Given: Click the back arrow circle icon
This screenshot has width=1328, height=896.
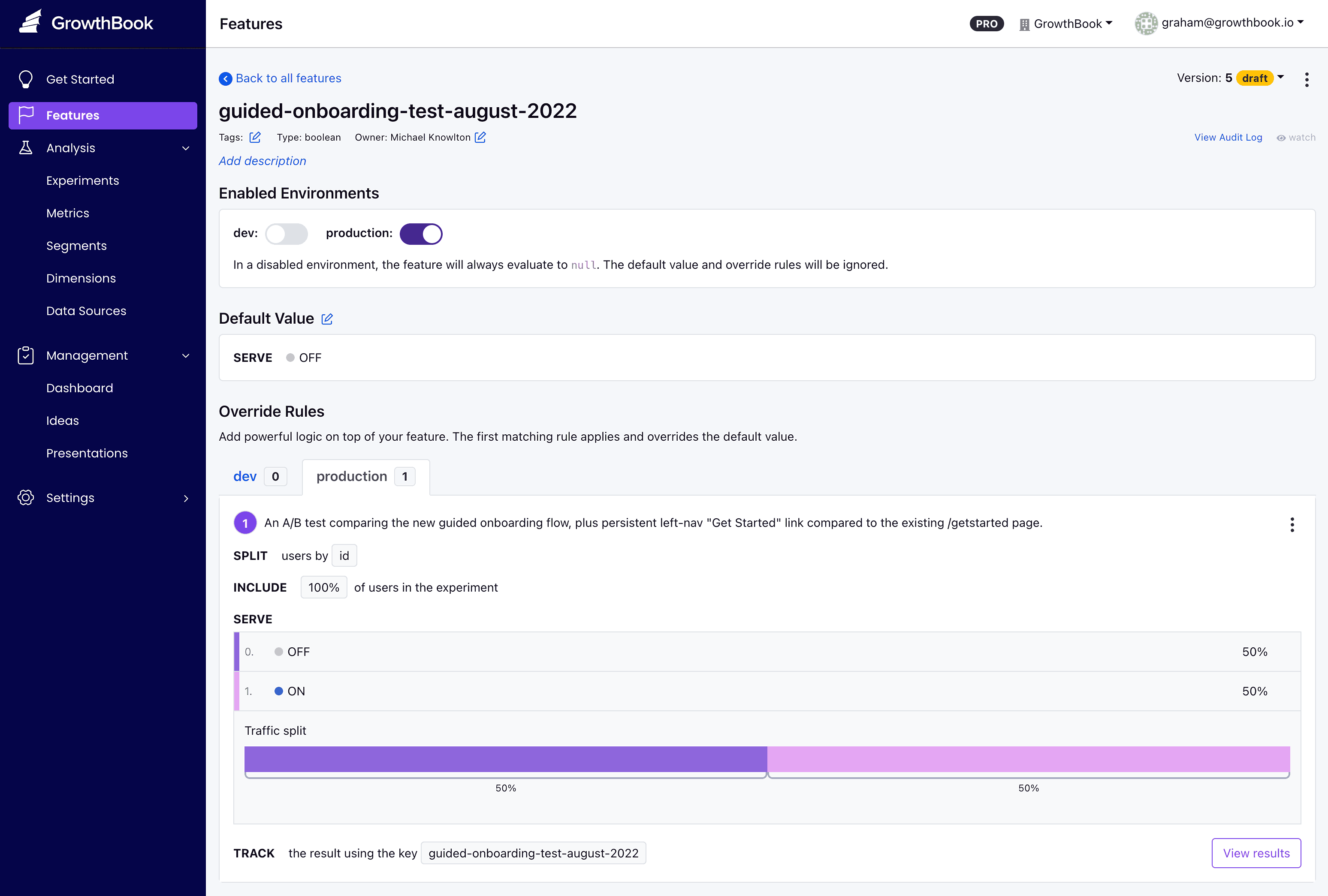Looking at the screenshot, I should pyautogui.click(x=226, y=79).
